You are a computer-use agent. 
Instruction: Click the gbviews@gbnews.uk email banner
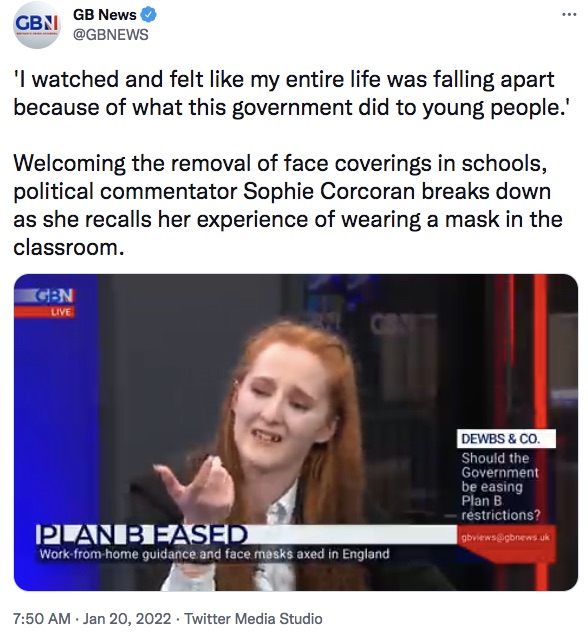505,537
